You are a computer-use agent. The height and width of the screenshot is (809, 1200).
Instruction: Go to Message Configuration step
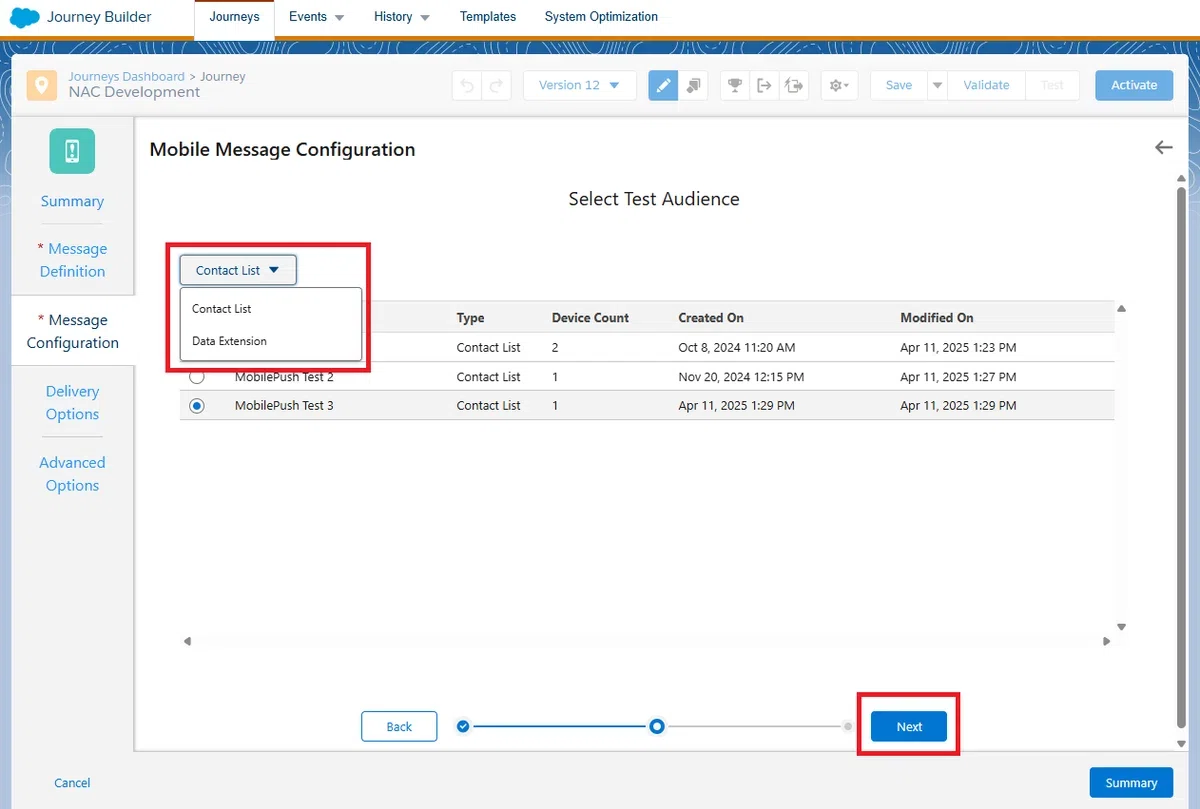(72, 331)
